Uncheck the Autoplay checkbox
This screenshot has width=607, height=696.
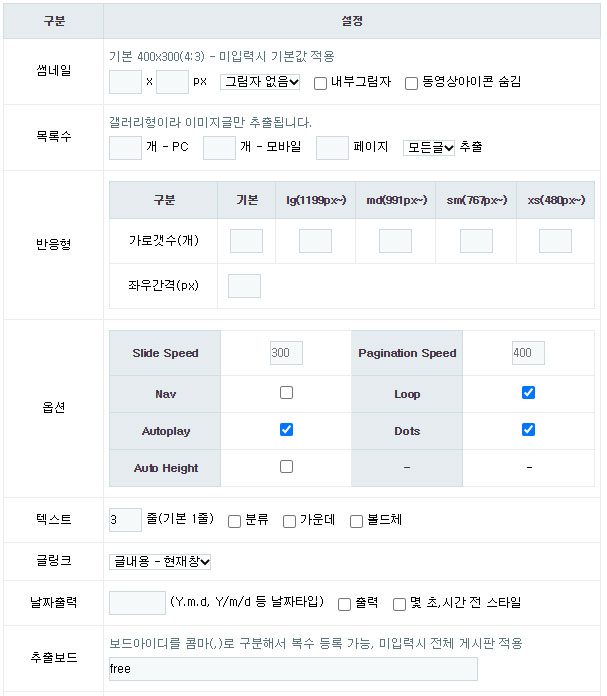[x=287, y=430]
